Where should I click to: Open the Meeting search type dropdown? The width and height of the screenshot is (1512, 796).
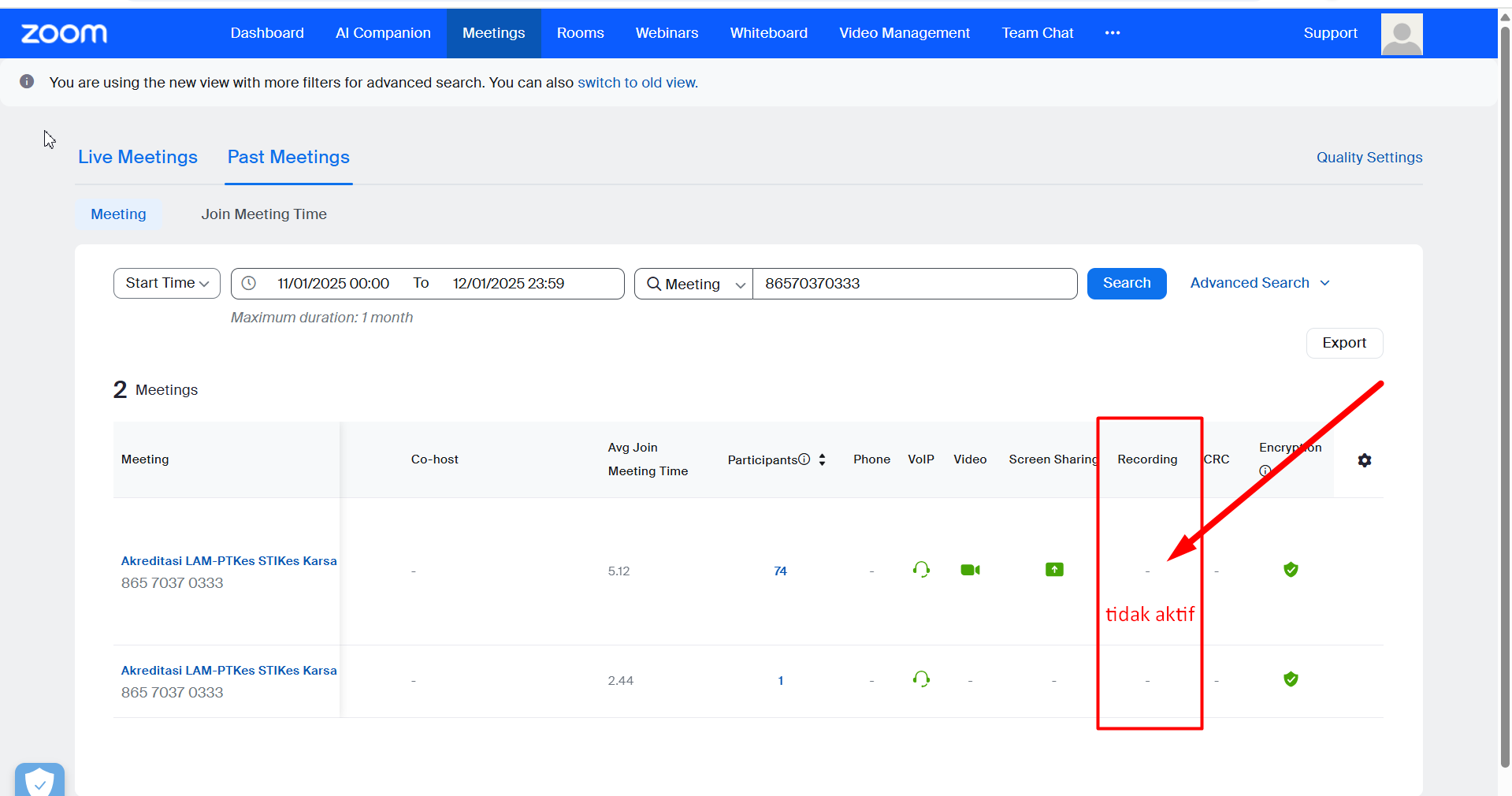pyautogui.click(x=694, y=284)
